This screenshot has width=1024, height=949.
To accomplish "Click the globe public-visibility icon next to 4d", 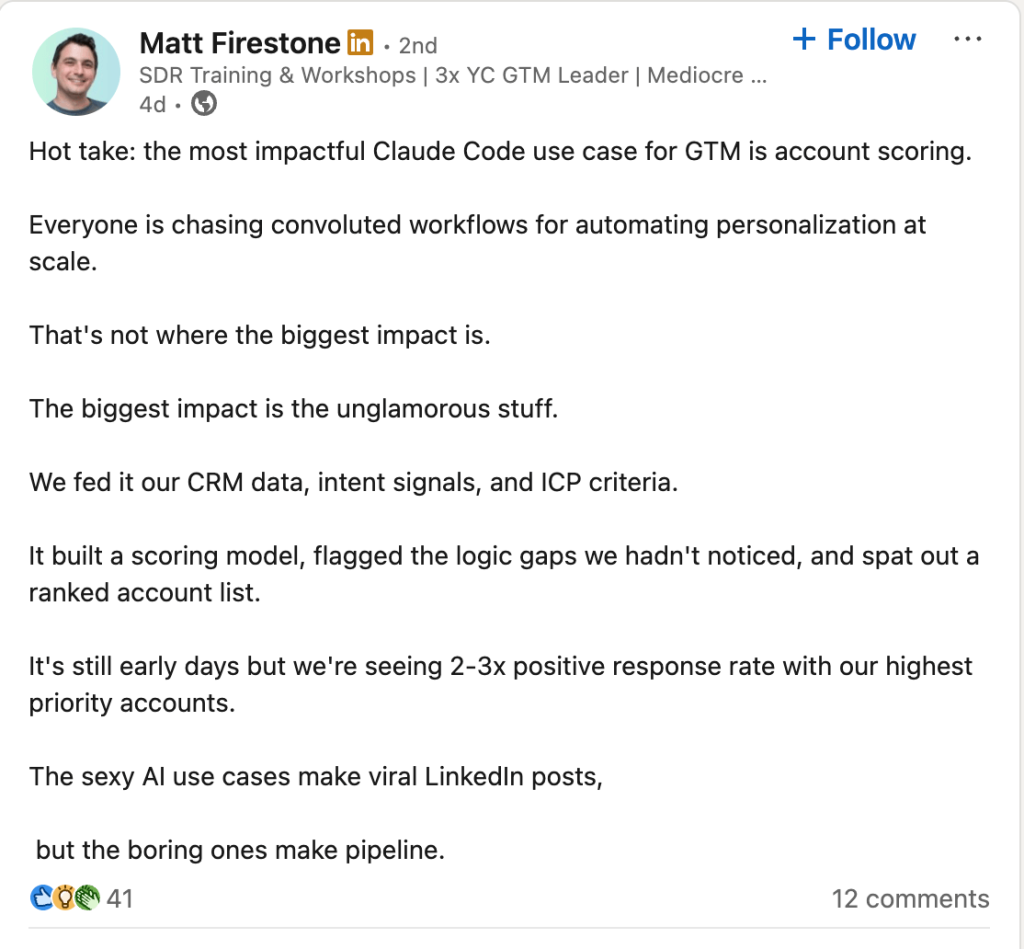I will pos(203,103).
